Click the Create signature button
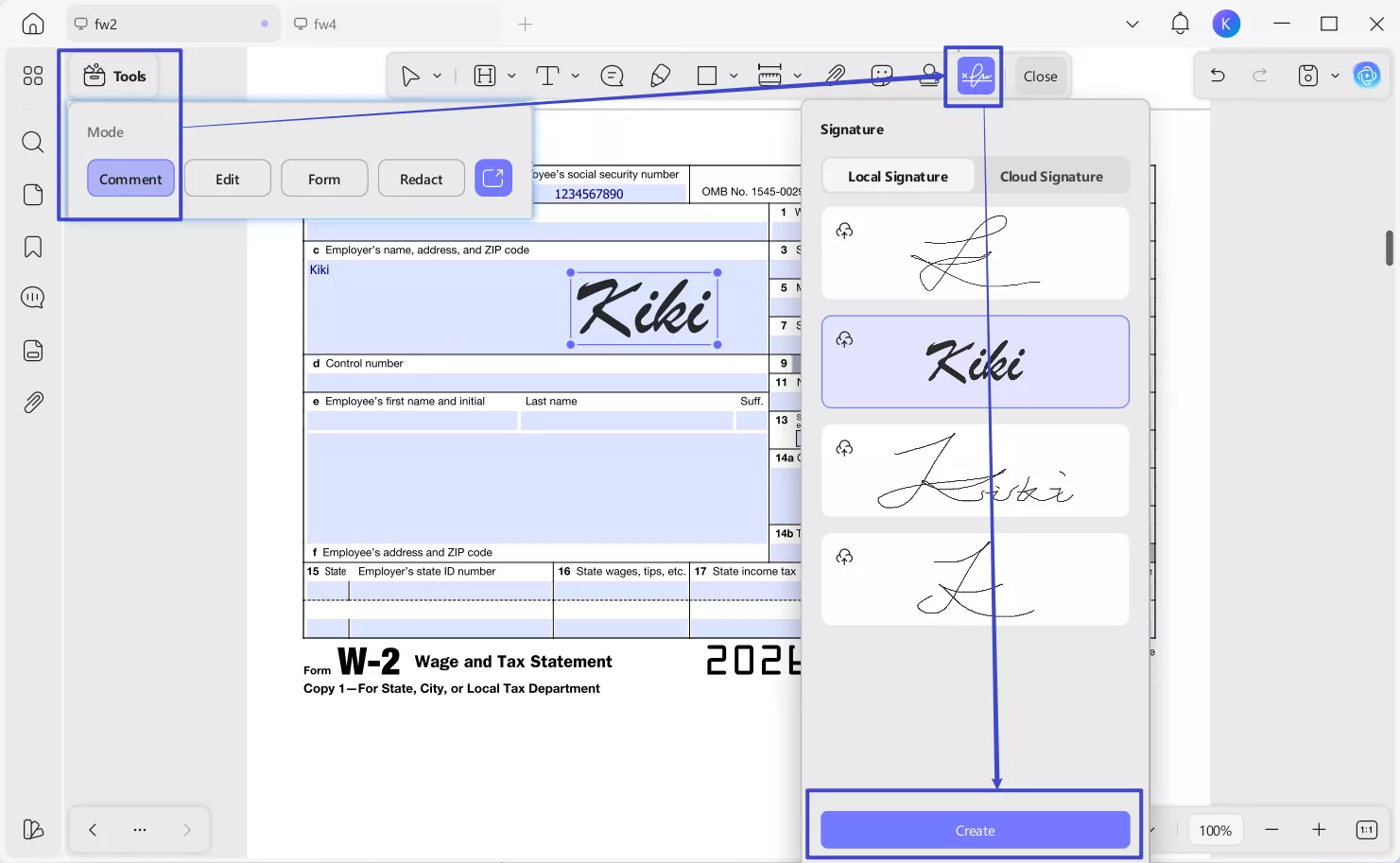Image resolution: width=1400 pixels, height=863 pixels. (x=975, y=830)
